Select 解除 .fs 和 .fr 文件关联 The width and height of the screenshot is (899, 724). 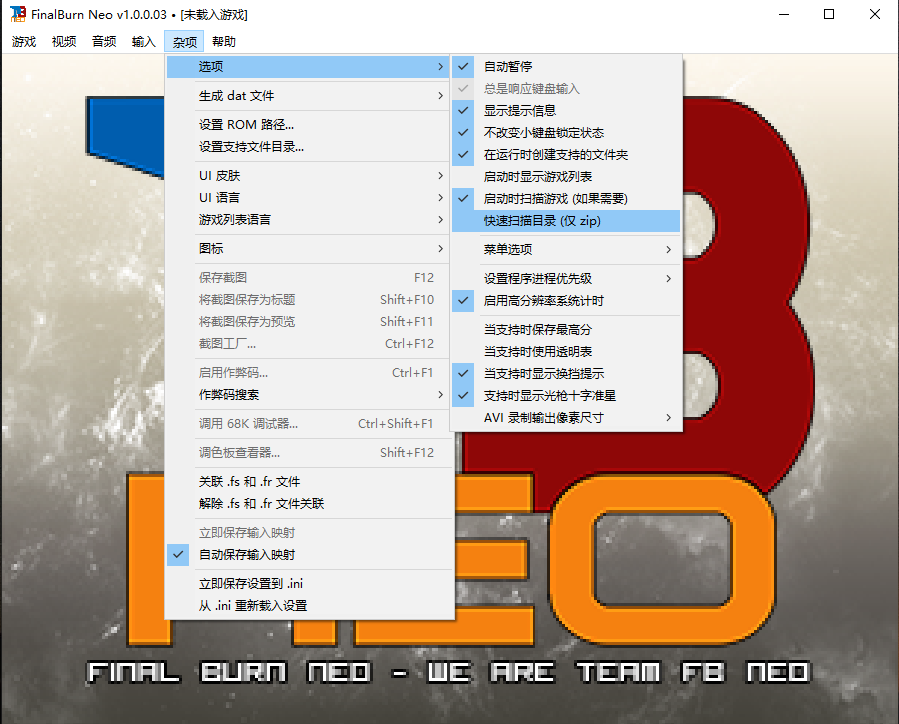(x=308, y=503)
